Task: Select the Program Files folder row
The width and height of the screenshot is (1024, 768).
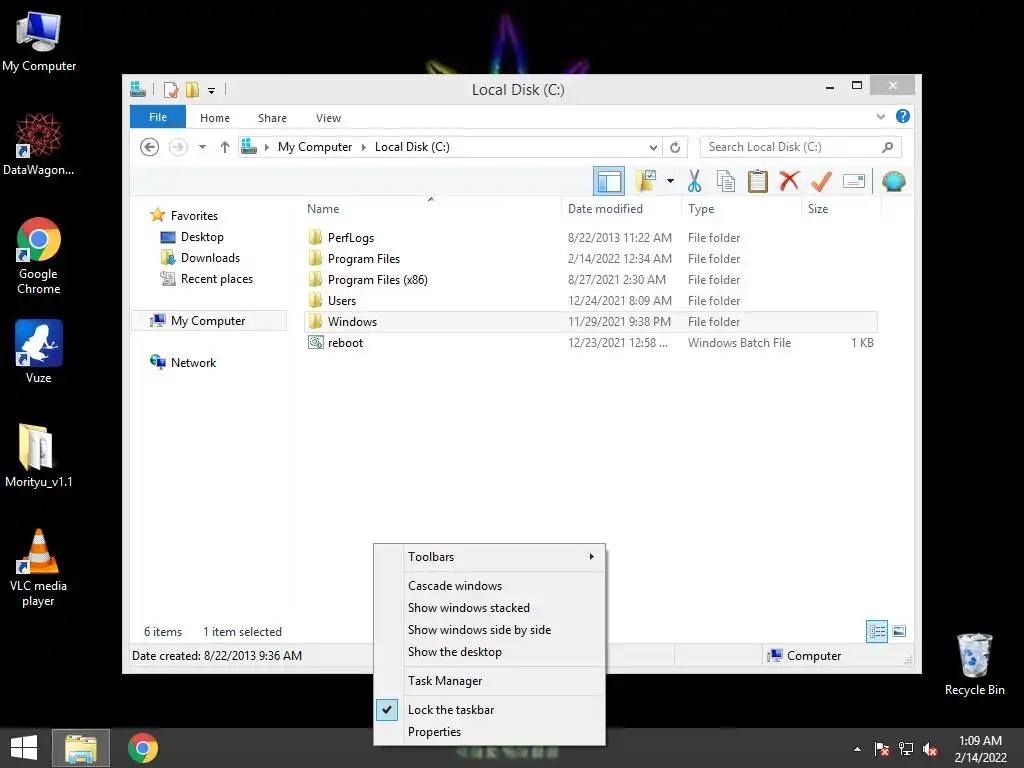Action: coord(590,259)
